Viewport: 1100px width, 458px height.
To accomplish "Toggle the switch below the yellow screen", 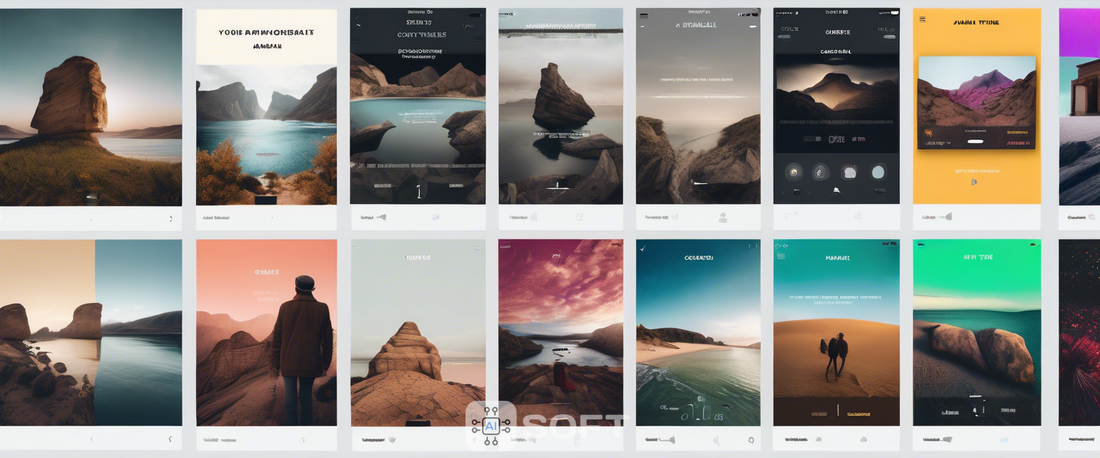I will pyautogui.click(x=947, y=217).
